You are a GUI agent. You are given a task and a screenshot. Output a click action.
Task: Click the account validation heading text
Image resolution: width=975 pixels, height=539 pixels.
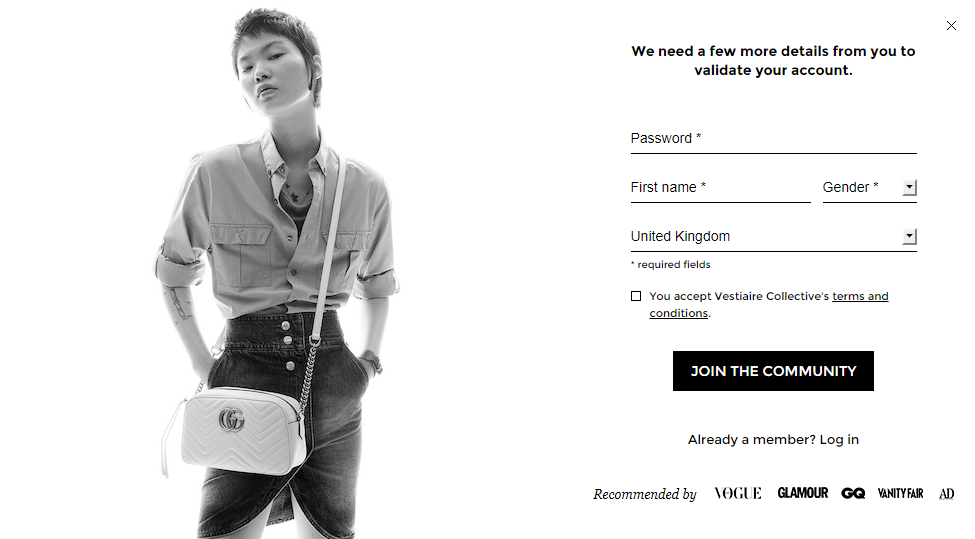(x=773, y=60)
